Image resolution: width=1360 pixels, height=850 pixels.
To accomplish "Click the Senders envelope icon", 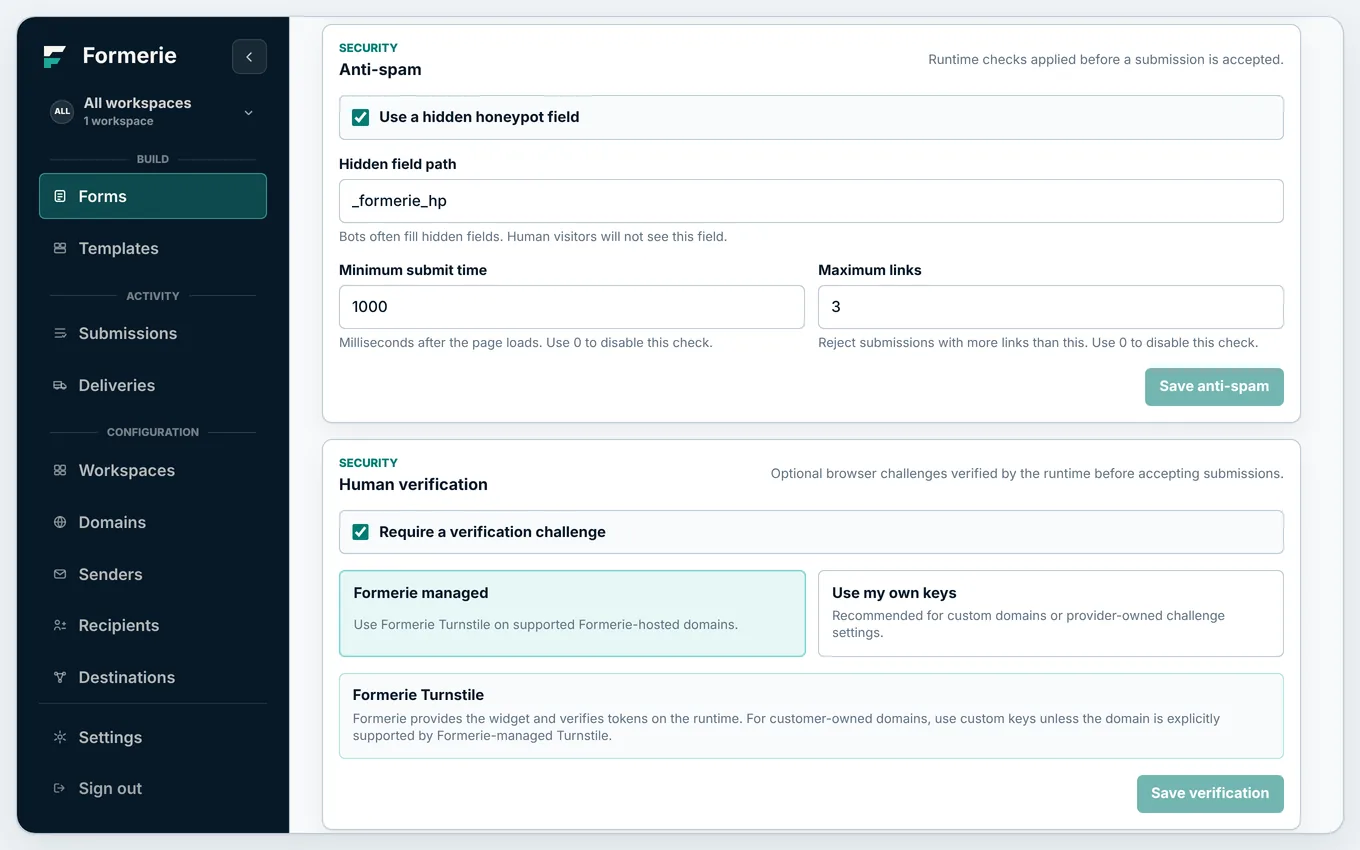I will pyautogui.click(x=60, y=574).
